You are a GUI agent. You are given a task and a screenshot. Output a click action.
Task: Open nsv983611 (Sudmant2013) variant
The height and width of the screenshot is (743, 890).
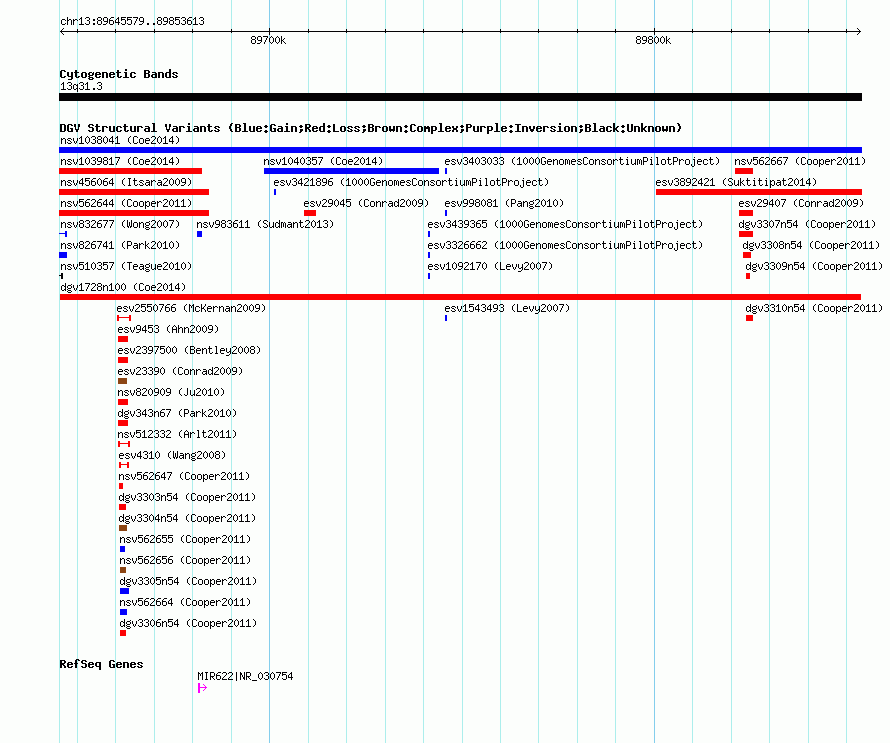tap(265, 224)
